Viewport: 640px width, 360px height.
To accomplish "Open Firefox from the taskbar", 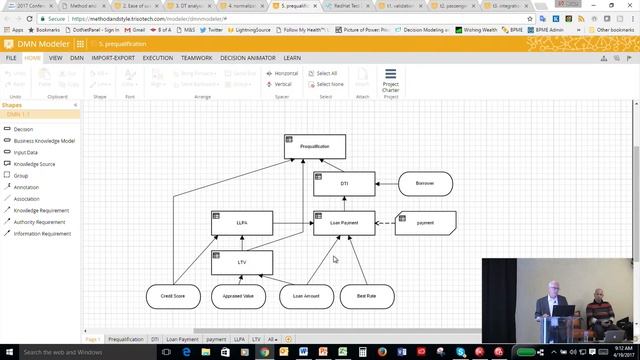I will (382, 352).
